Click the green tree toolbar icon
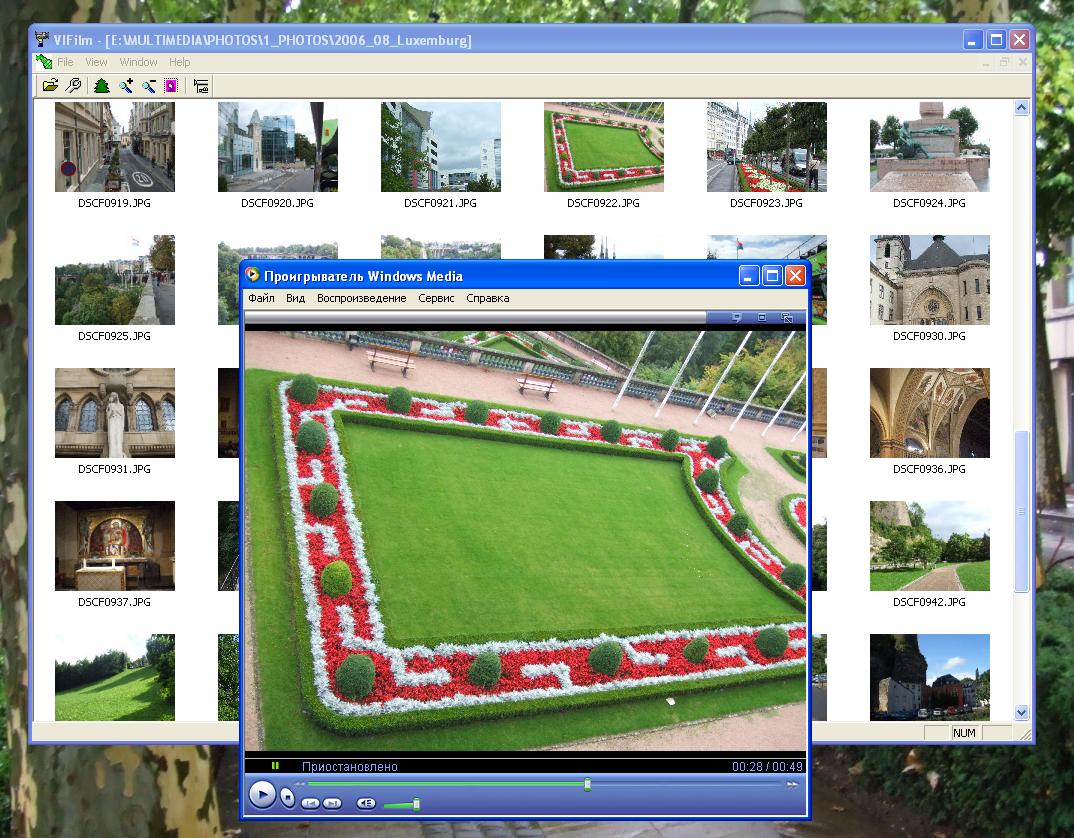 102,86
